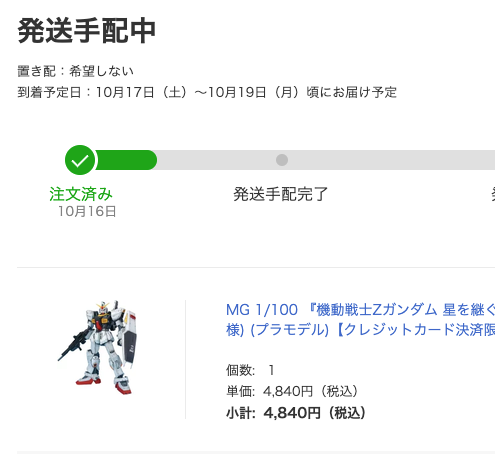This screenshot has width=495, height=454.
Task: Click the green filled progress bar segment
Action: [x=126, y=160]
